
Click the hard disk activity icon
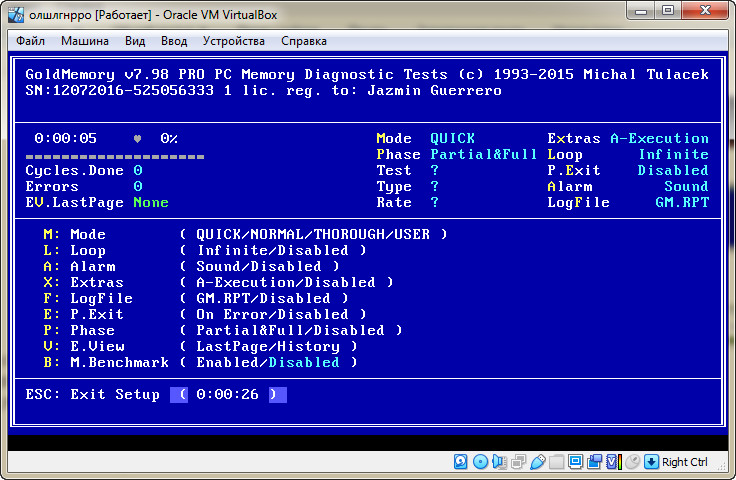tap(461, 462)
